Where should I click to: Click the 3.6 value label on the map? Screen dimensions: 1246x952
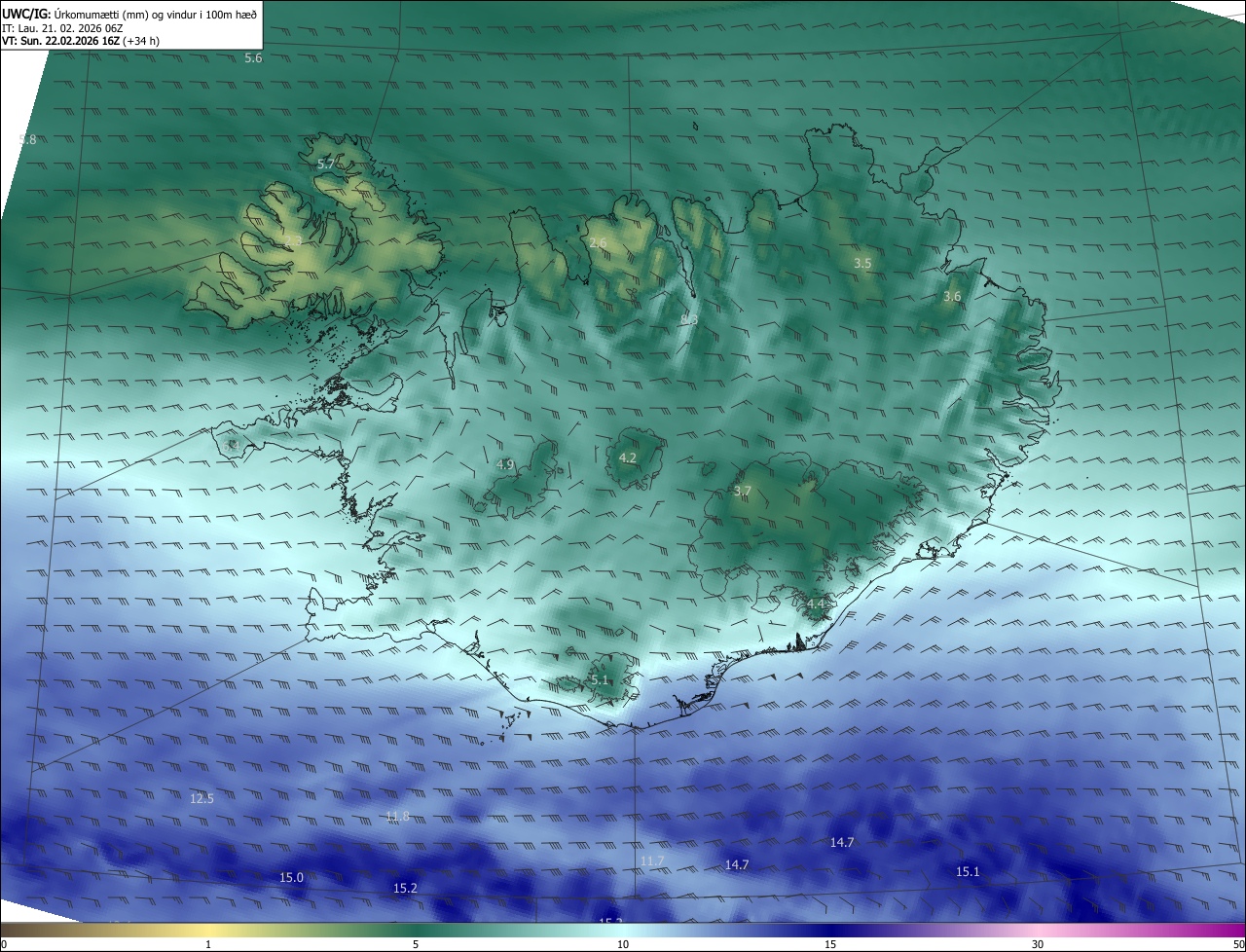pyautogui.click(x=952, y=297)
